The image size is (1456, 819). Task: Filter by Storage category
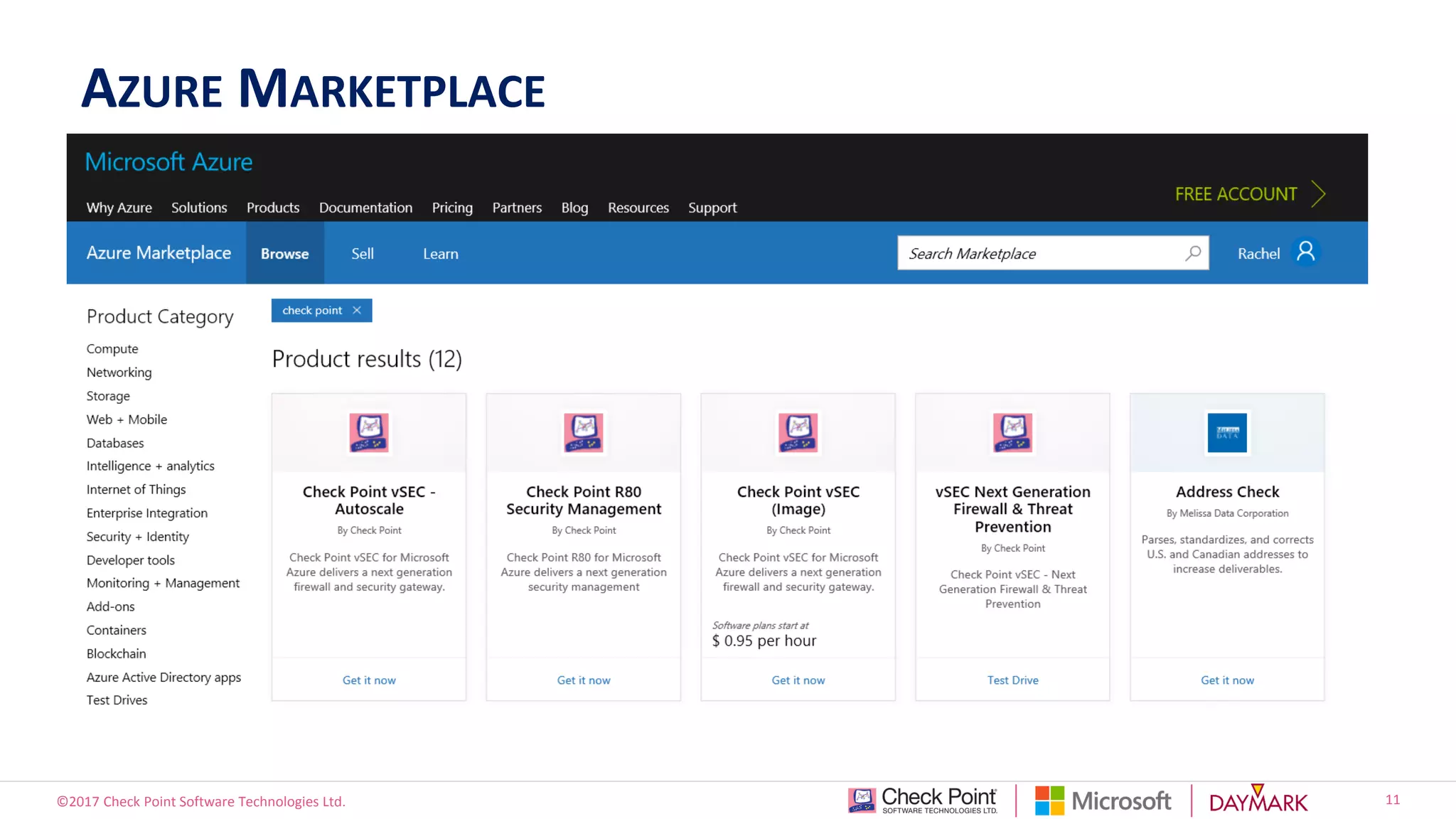108,395
